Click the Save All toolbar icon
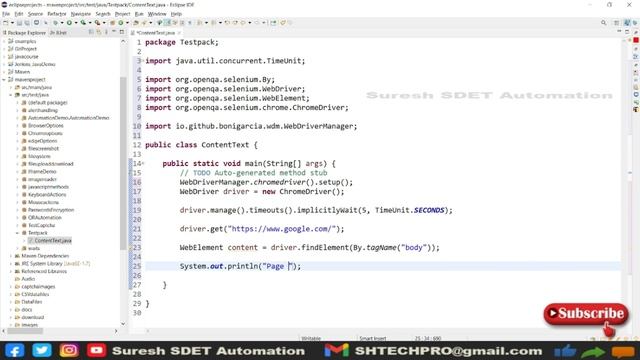This screenshot has width=640, height=360. 27,23
